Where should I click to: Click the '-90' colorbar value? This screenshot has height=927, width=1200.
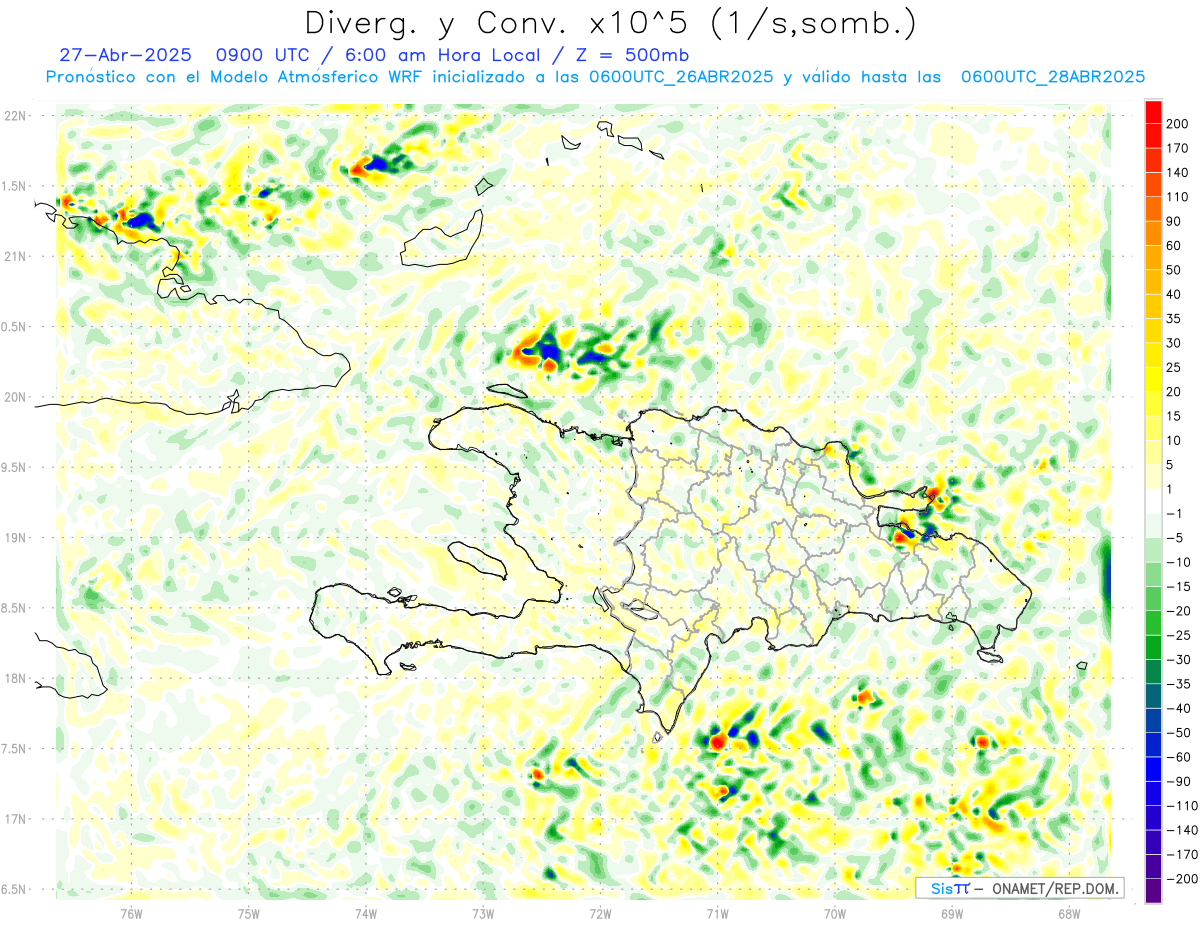(x=1179, y=782)
